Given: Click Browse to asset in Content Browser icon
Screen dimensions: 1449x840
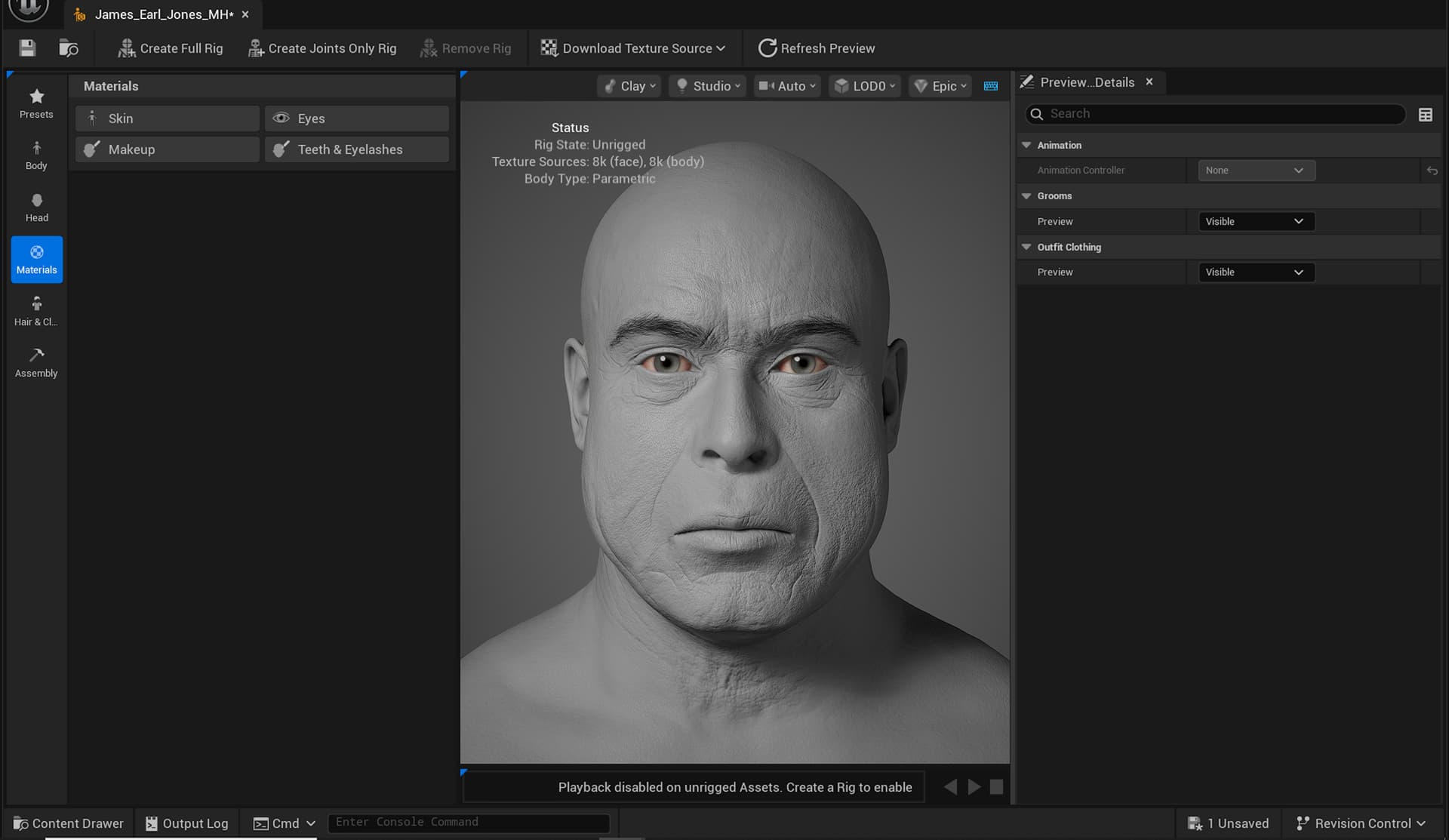Looking at the screenshot, I should click(68, 48).
